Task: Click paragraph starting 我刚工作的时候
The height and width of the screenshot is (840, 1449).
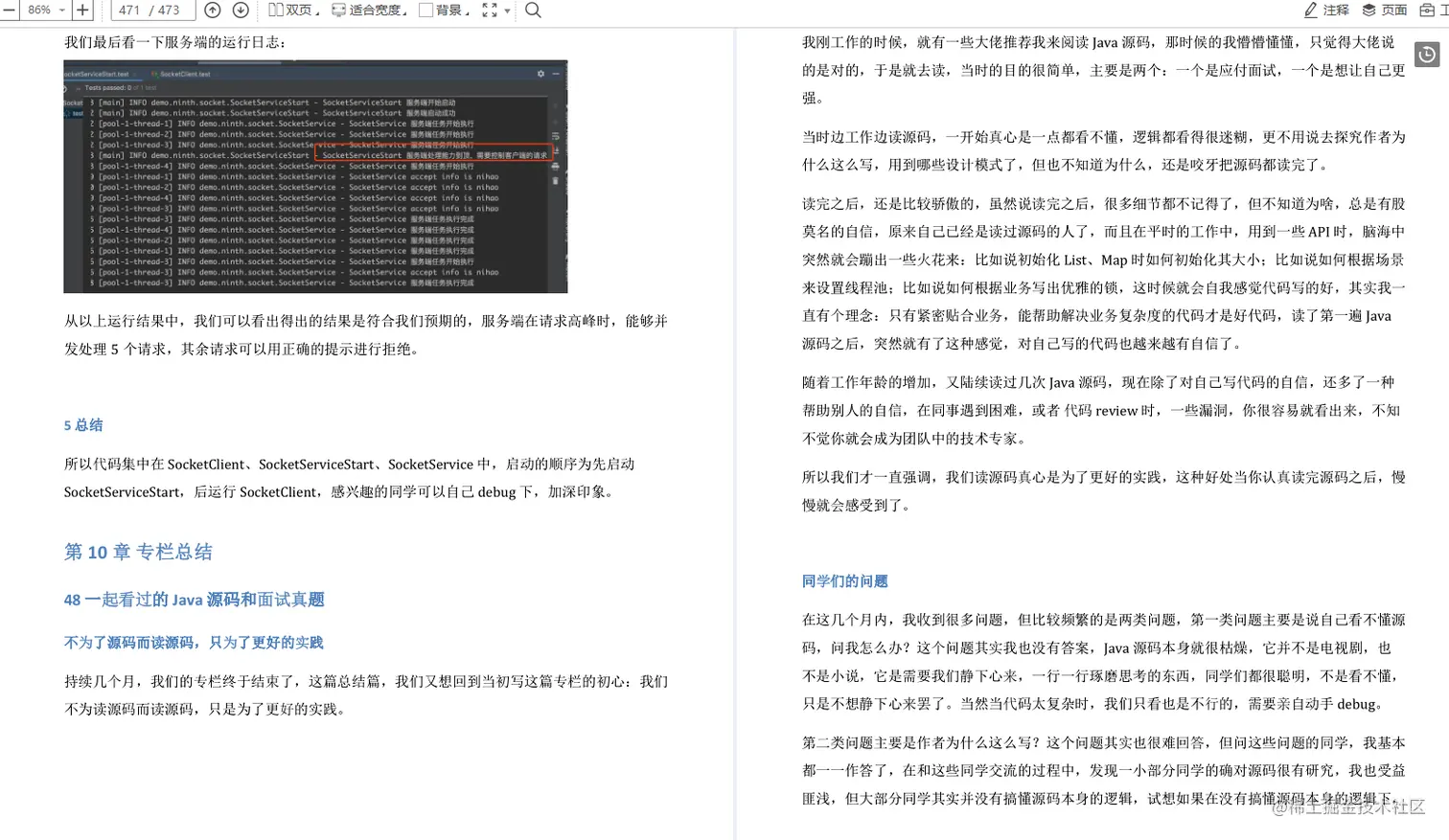Action: click(1104, 70)
